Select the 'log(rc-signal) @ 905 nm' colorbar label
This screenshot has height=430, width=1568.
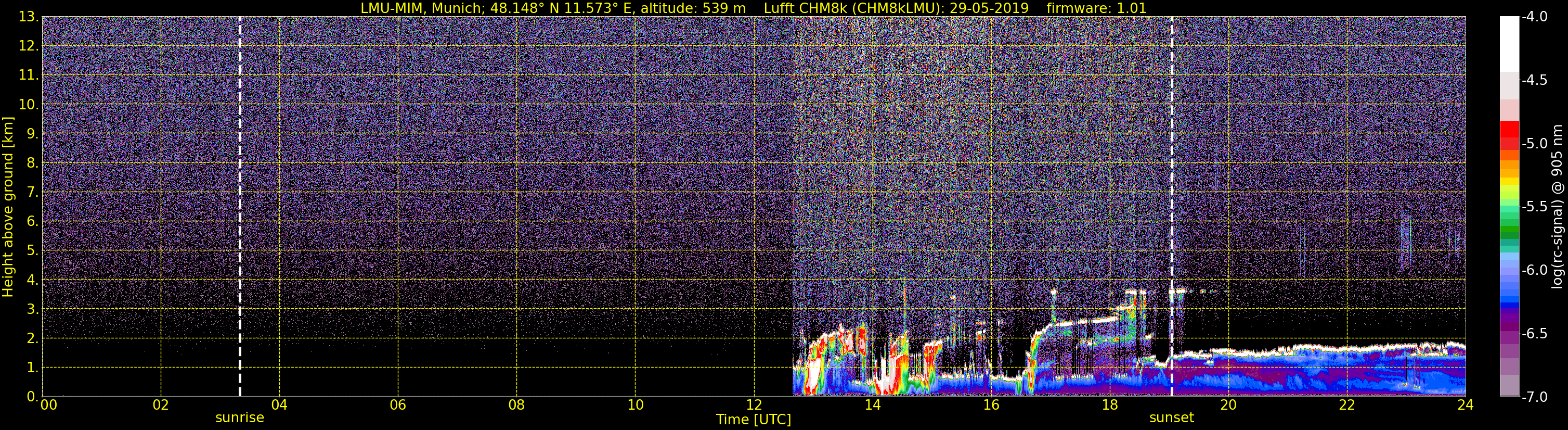pos(1558,207)
